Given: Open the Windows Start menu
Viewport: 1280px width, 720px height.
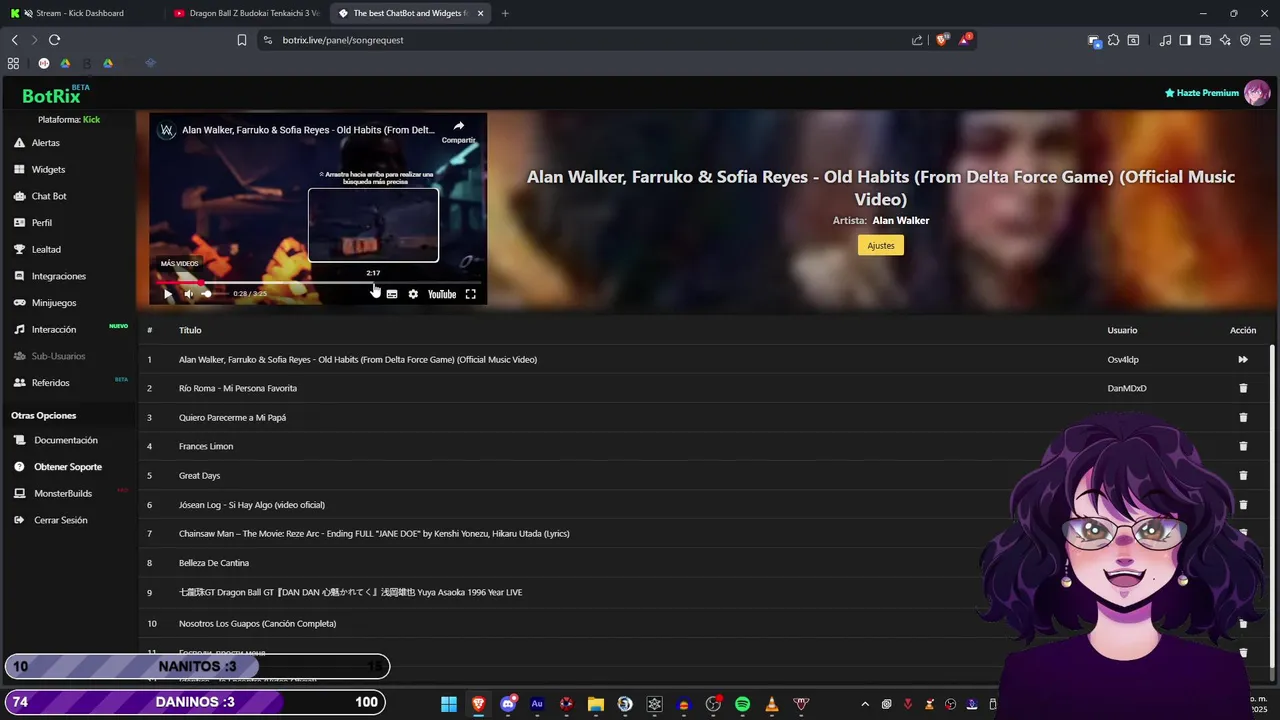Looking at the screenshot, I should coord(449,704).
